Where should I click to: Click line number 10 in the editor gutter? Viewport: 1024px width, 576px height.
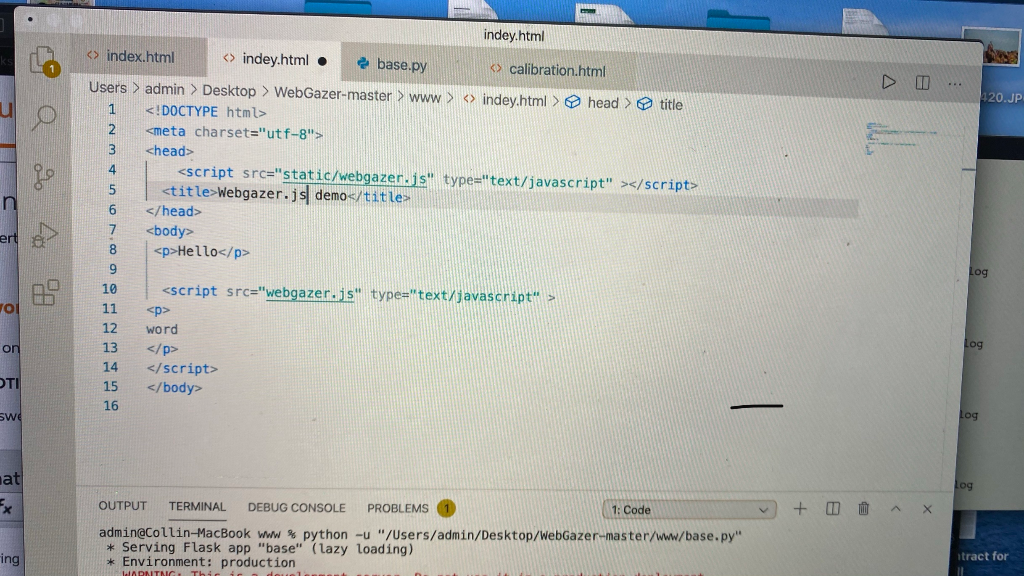coord(109,289)
